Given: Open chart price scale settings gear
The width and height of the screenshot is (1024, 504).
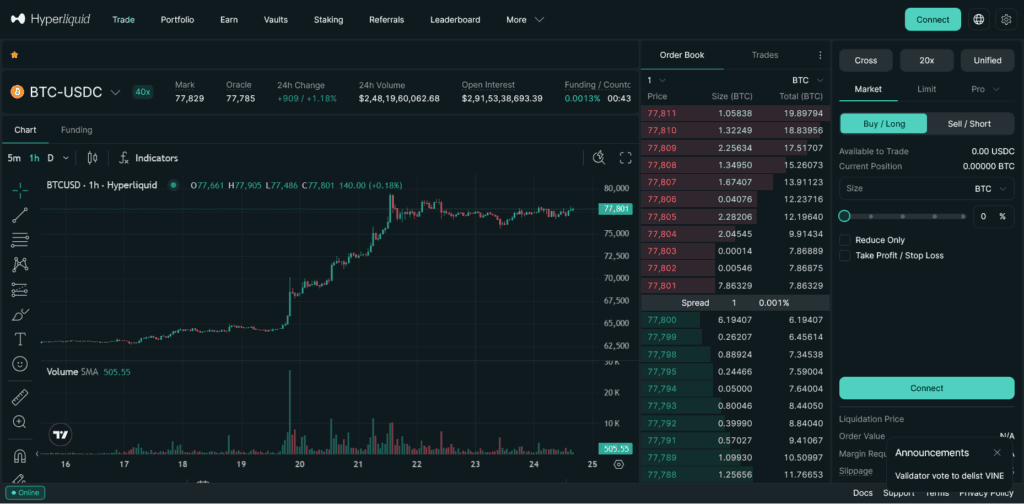Looking at the screenshot, I should tap(618, 465).
